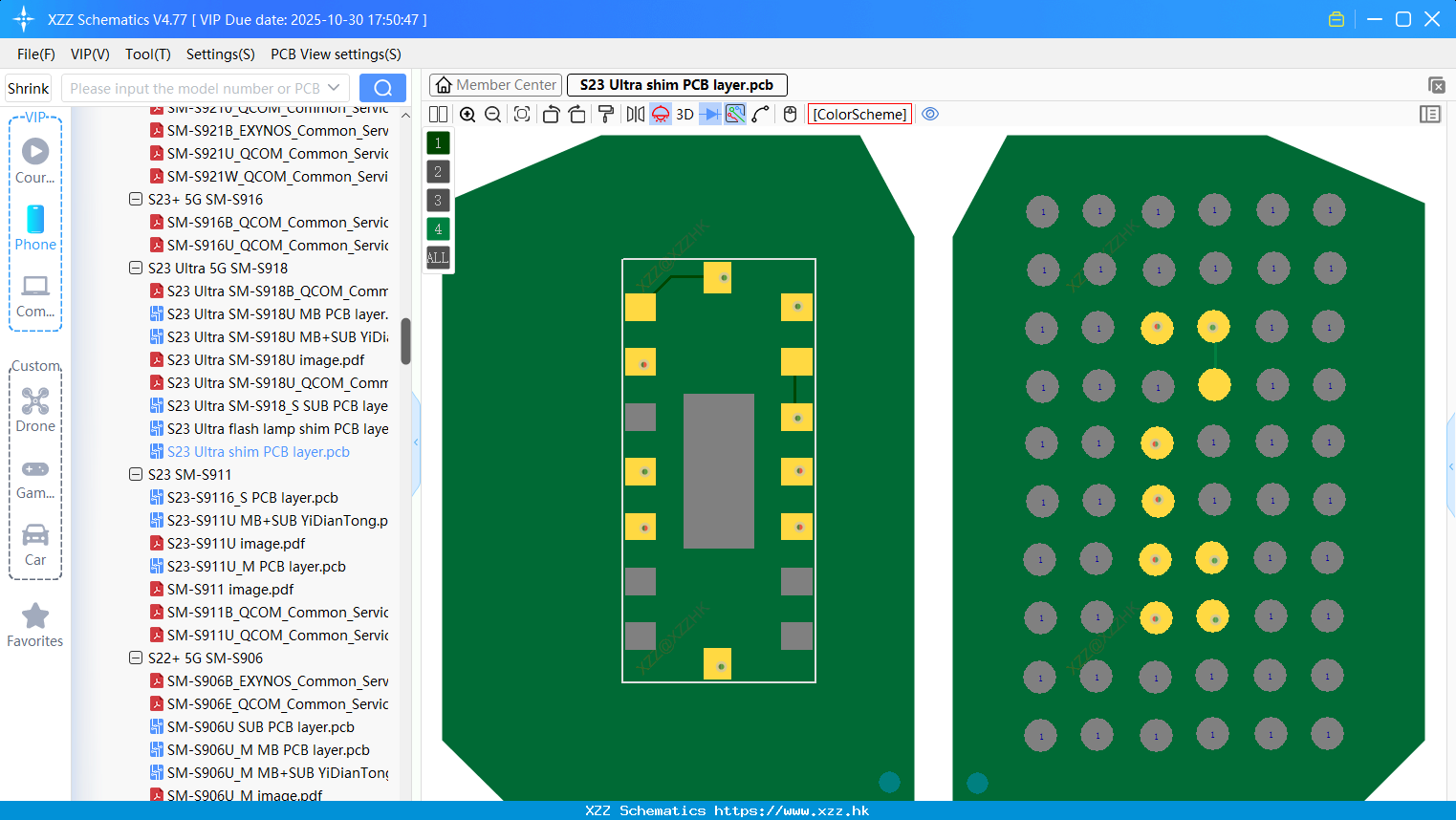Mirror the PCB view horizontally
This screenshot has height=820, width=1456.
coord(636,115)
